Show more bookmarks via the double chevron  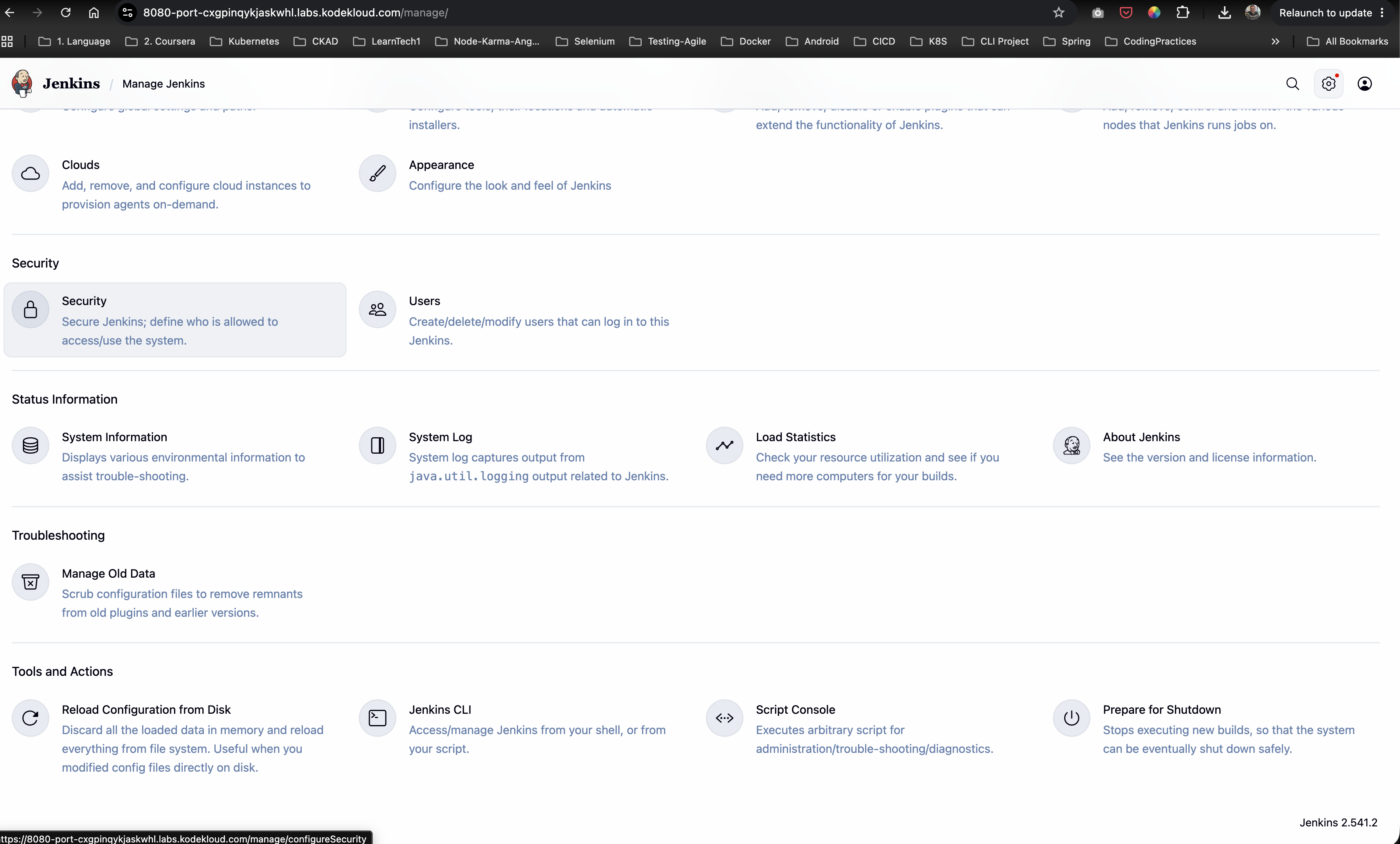click(x=1275, y=41)
